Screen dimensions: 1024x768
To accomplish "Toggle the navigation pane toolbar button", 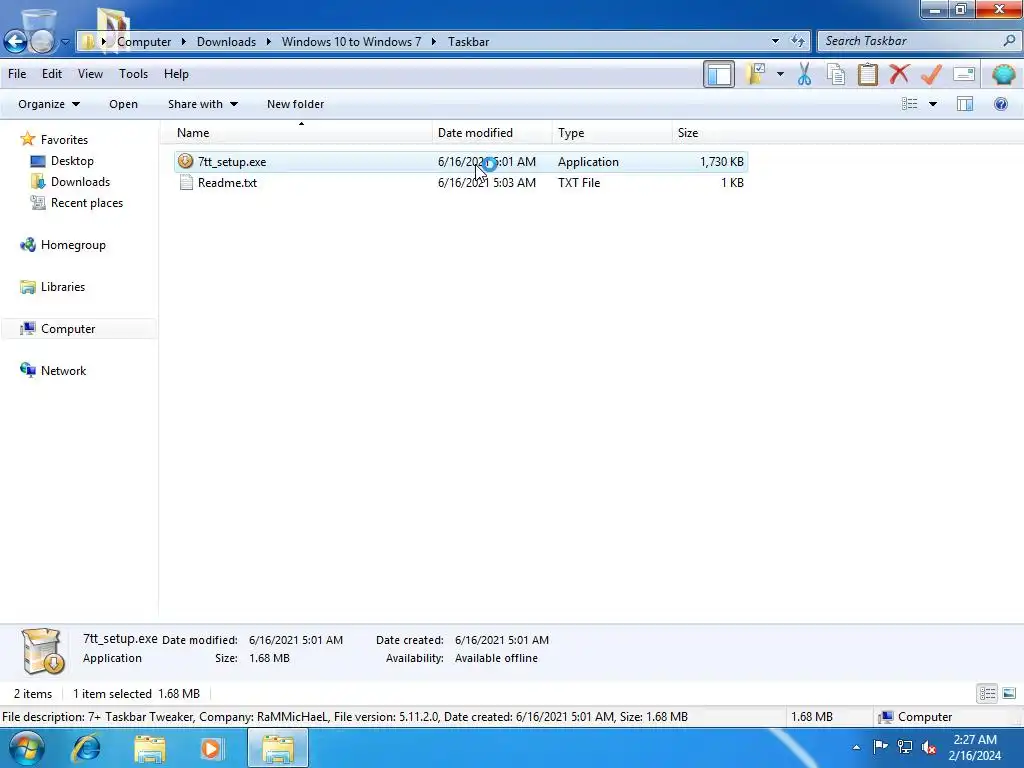I will [718, 74].
